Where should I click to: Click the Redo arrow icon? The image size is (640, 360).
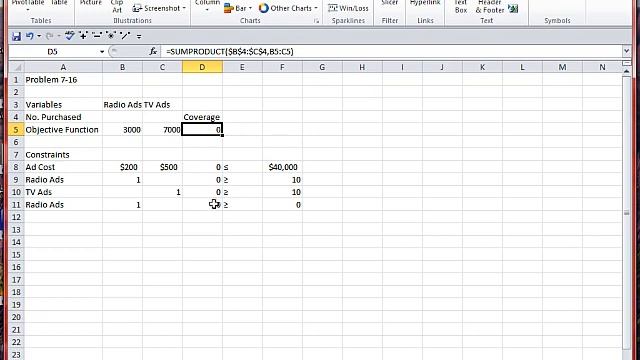[49, 36]
